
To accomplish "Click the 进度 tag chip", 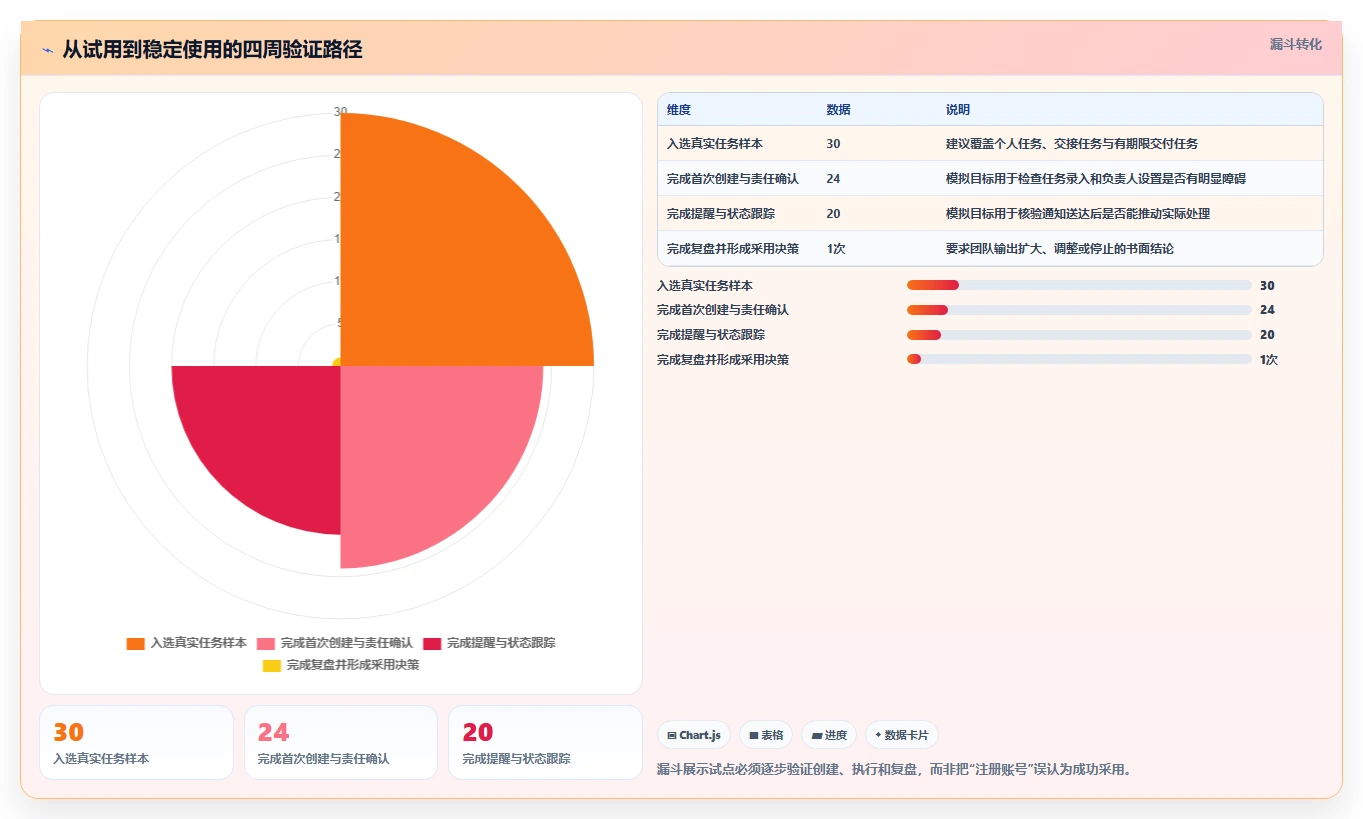I will (x=829, y=735).
